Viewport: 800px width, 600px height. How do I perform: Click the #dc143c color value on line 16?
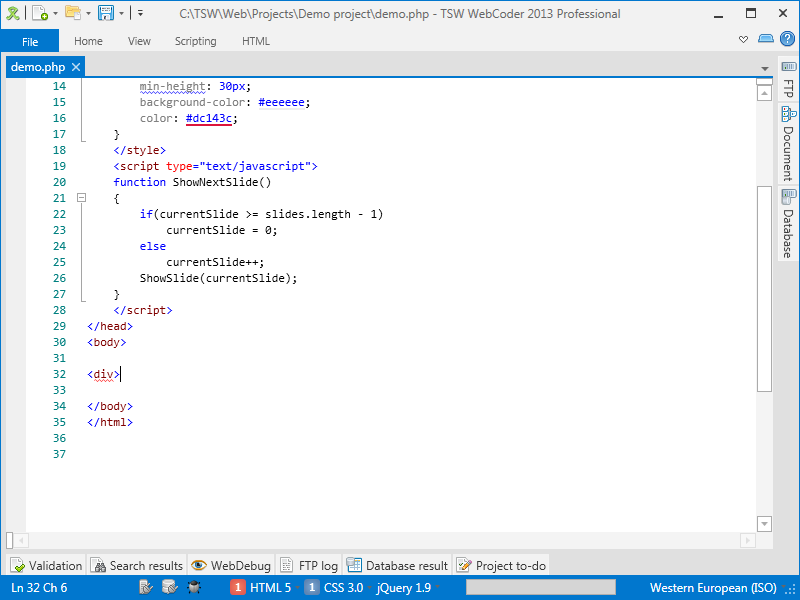[x=210, y=118]
